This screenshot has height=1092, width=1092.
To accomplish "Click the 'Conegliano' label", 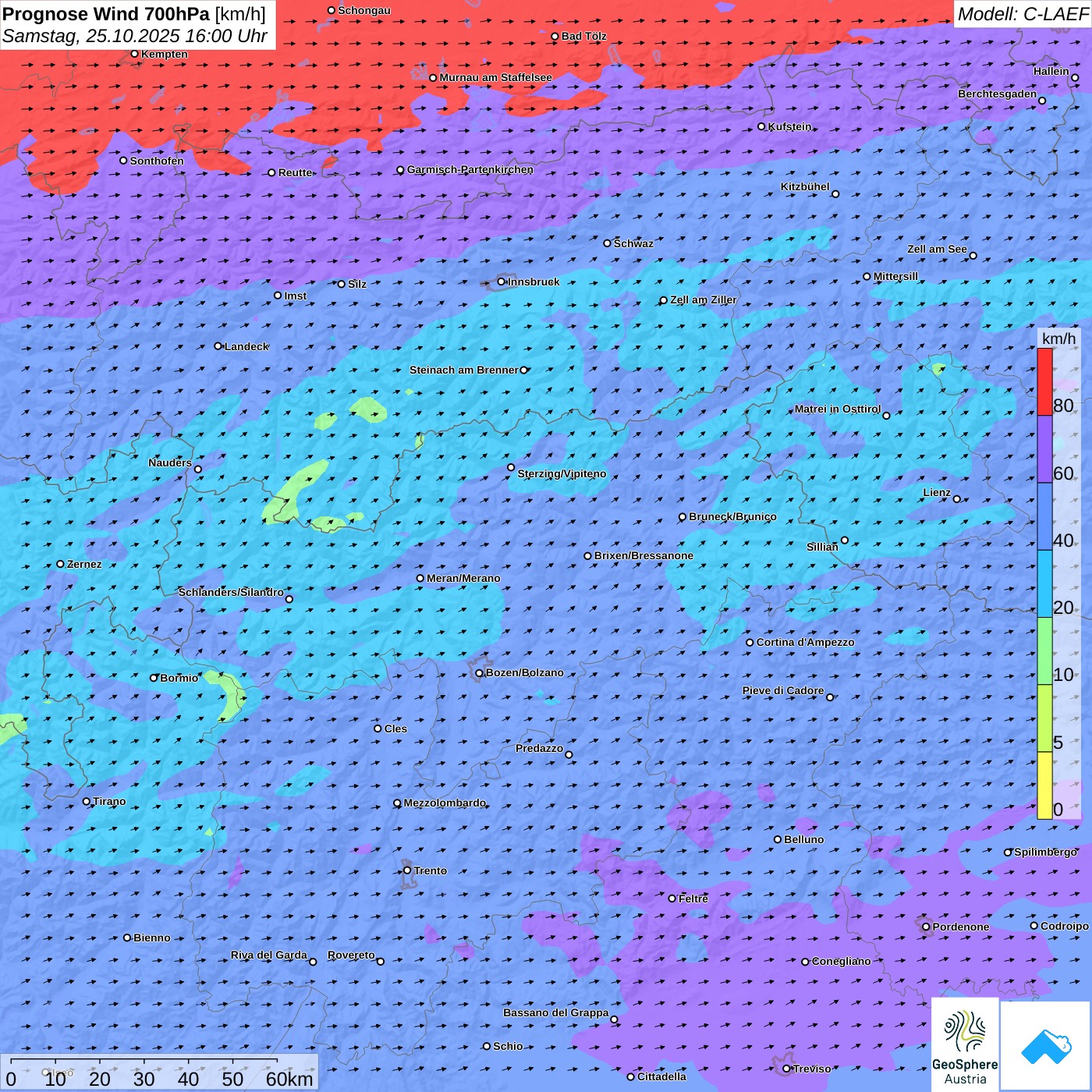I will click(x=841, y=961).
